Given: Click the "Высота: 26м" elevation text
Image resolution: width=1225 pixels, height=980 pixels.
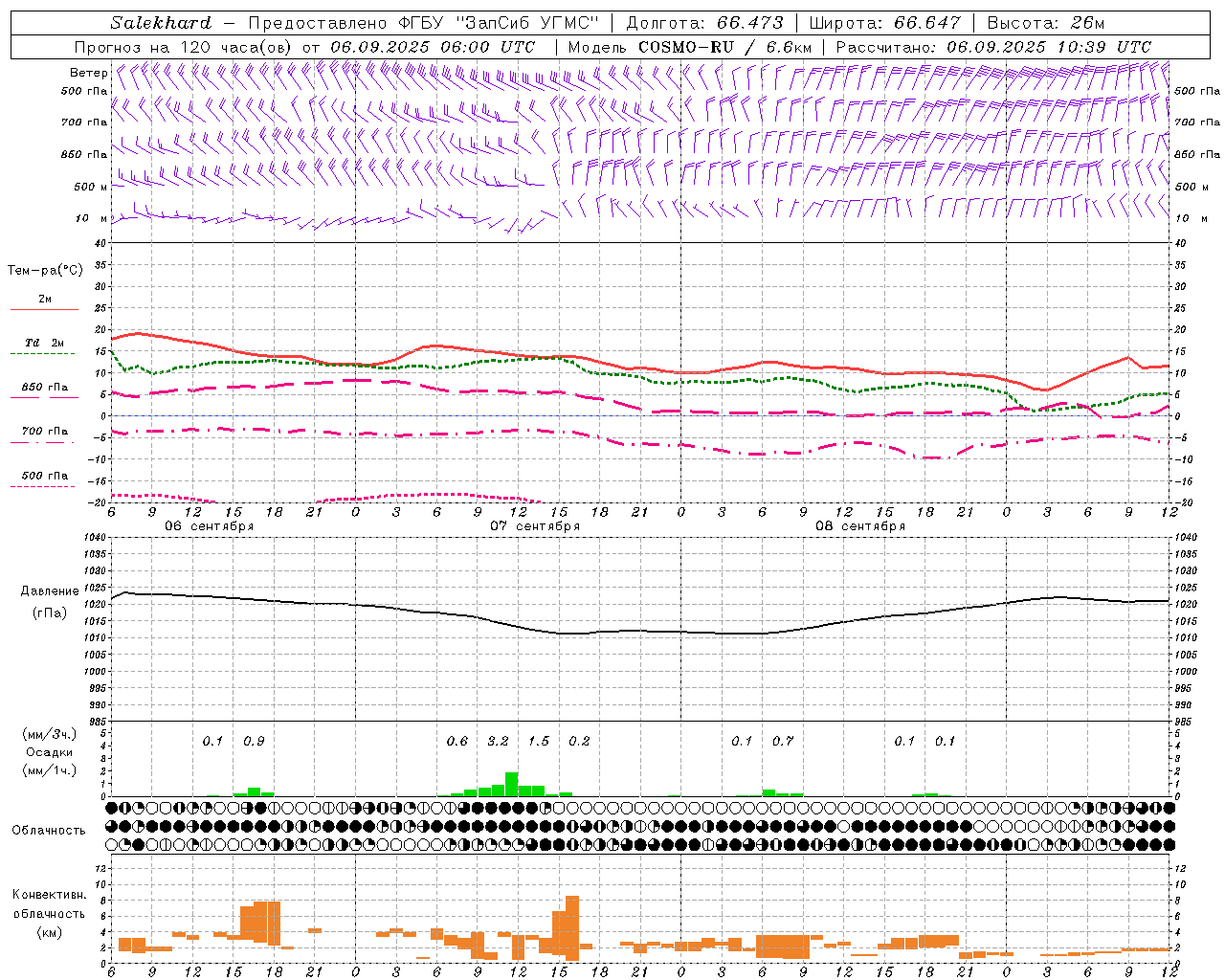Looking at the screenshot, I should [x=1045, y=23].
